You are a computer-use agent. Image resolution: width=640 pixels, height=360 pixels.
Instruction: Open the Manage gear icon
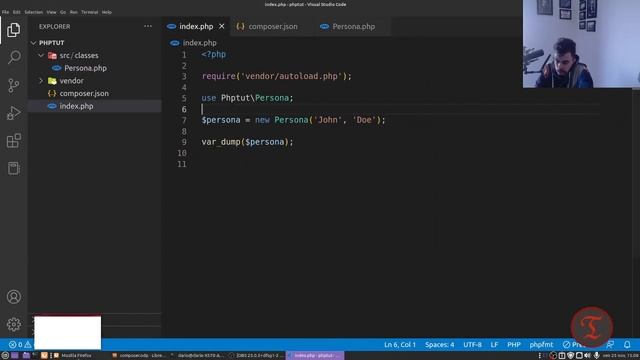[x=13, y=324]
